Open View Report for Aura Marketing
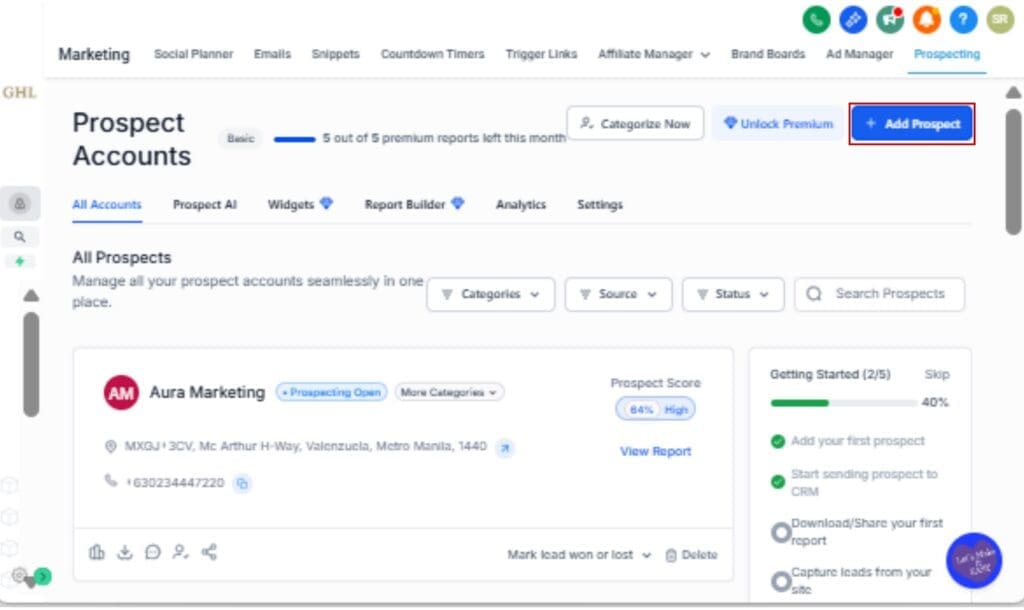The width and height of the screenshot is (1024, 610). point(655,451)
